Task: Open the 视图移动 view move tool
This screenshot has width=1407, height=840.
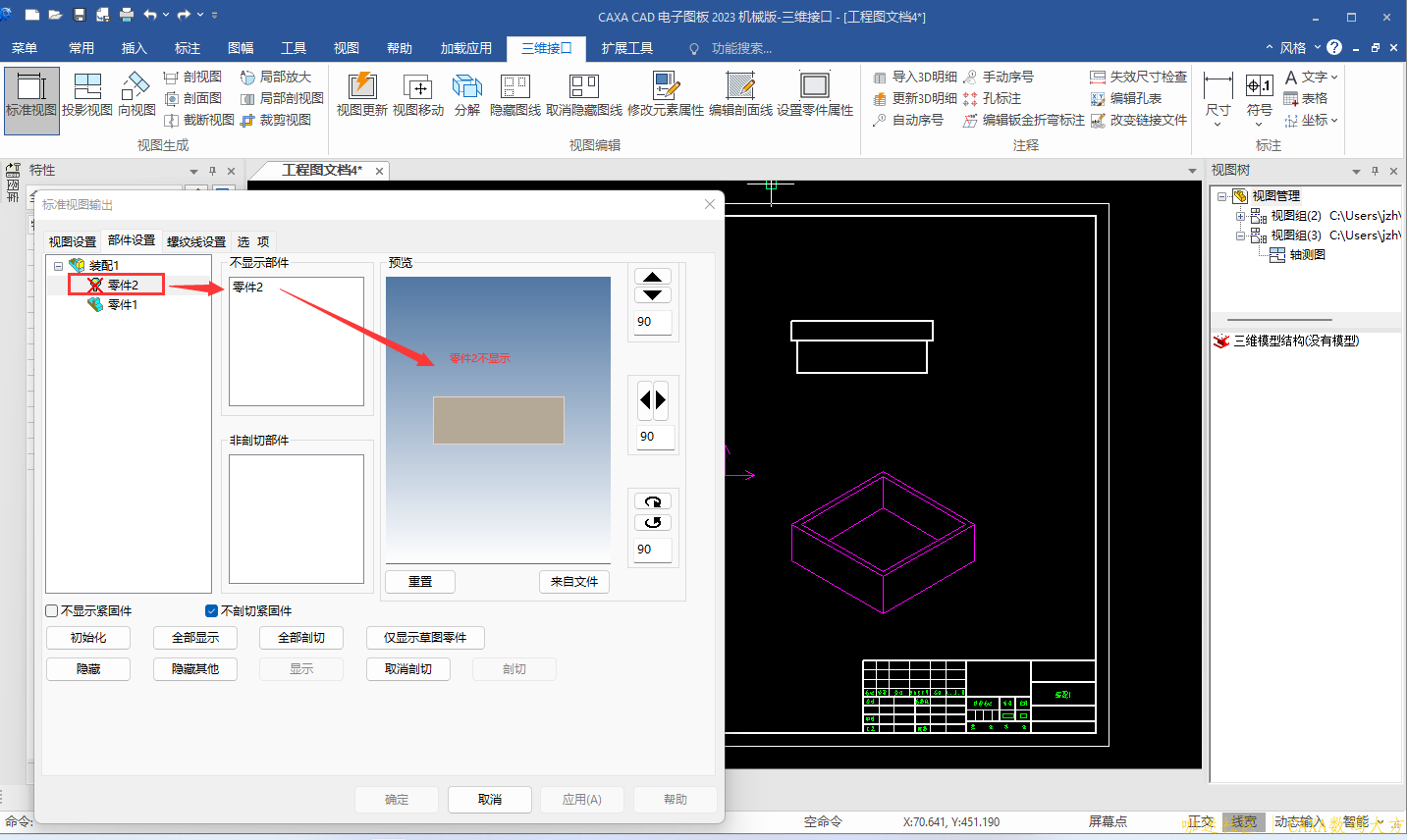Action: (x=418, y=93)
